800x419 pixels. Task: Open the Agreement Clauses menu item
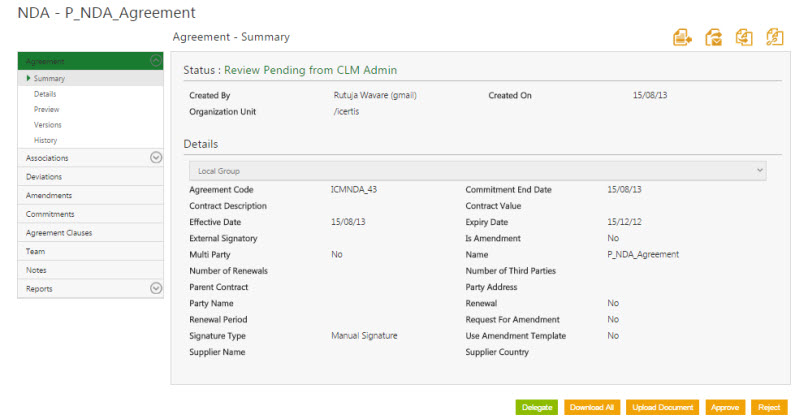[x=59, y=232]
